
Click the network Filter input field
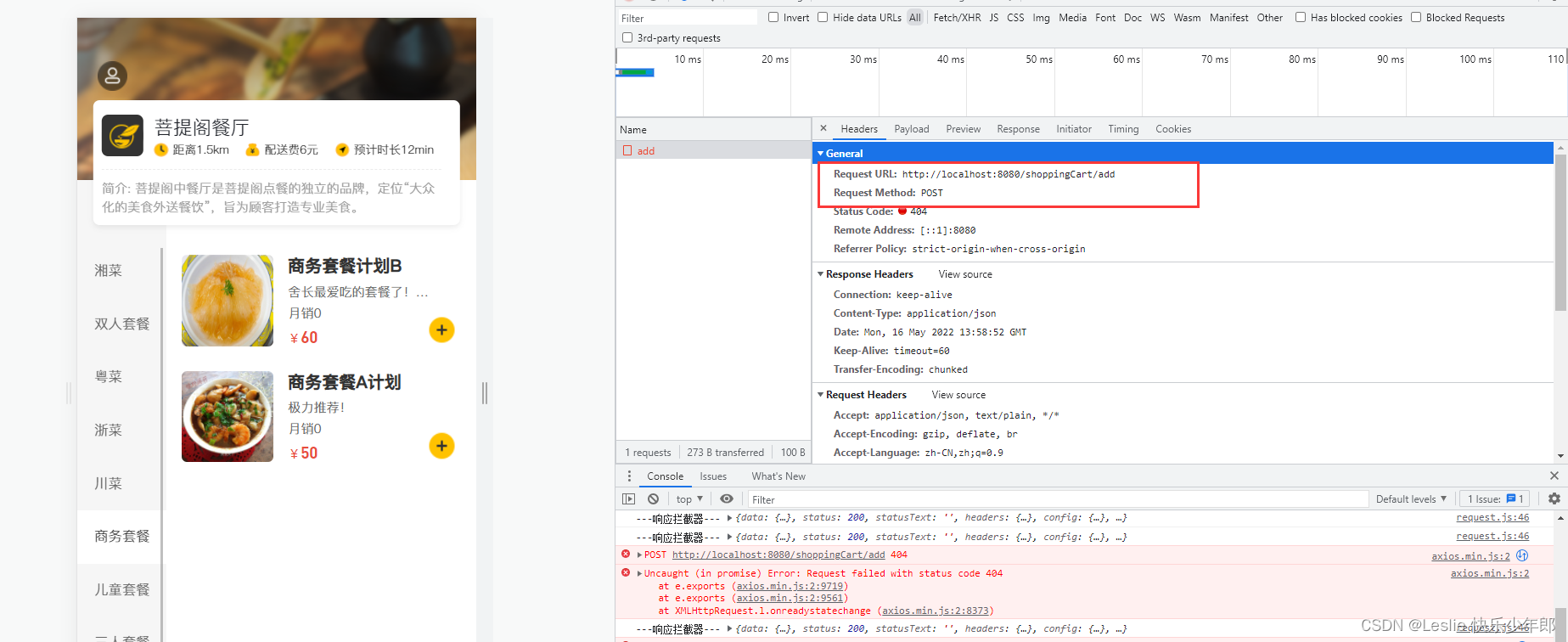pos(687,18)
